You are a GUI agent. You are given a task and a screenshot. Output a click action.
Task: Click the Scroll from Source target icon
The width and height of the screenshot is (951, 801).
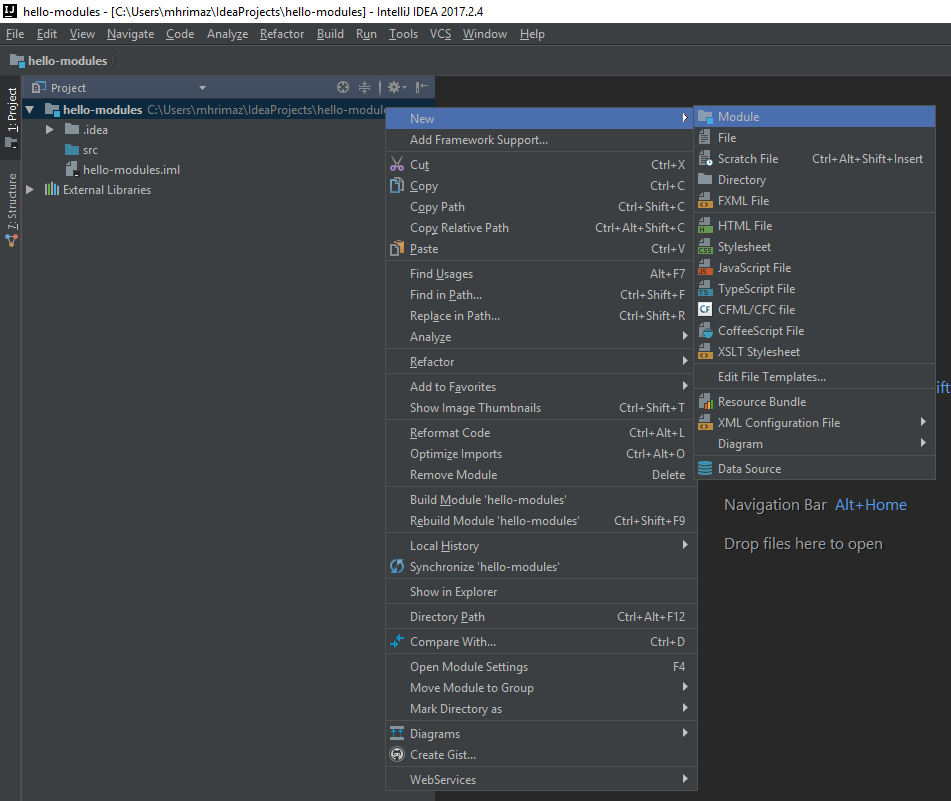pos(343,88)
